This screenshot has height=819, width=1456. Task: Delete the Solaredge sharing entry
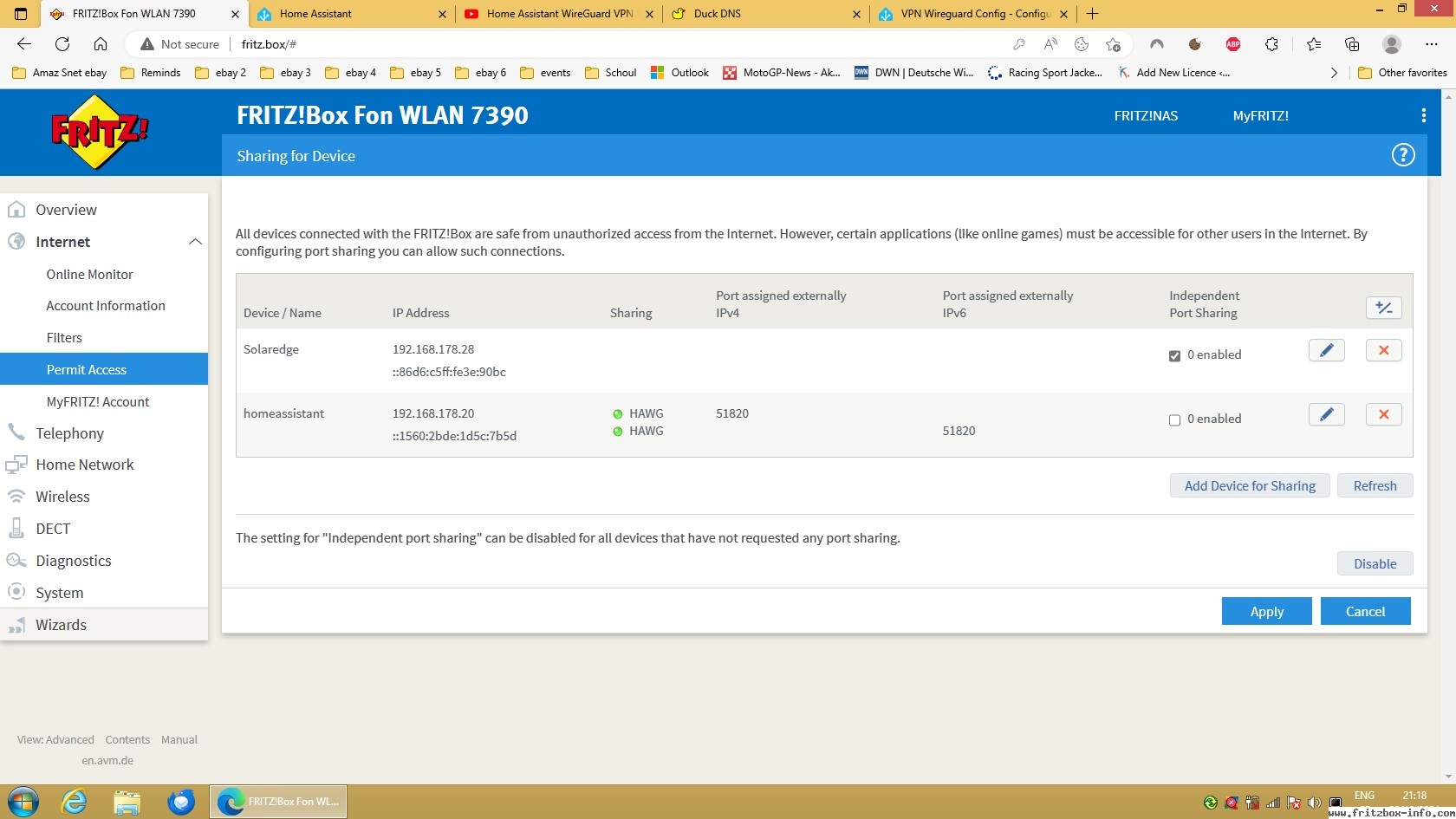[x=1383, y=350]
